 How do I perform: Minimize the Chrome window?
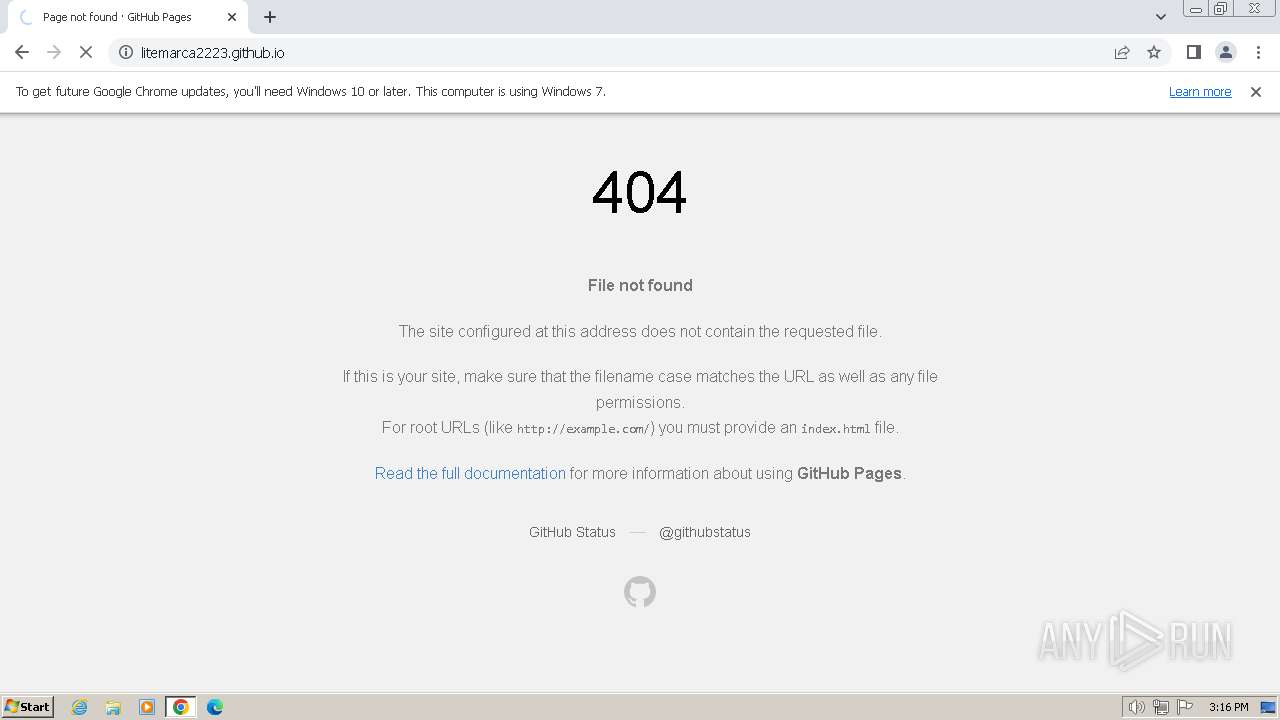1195,9
